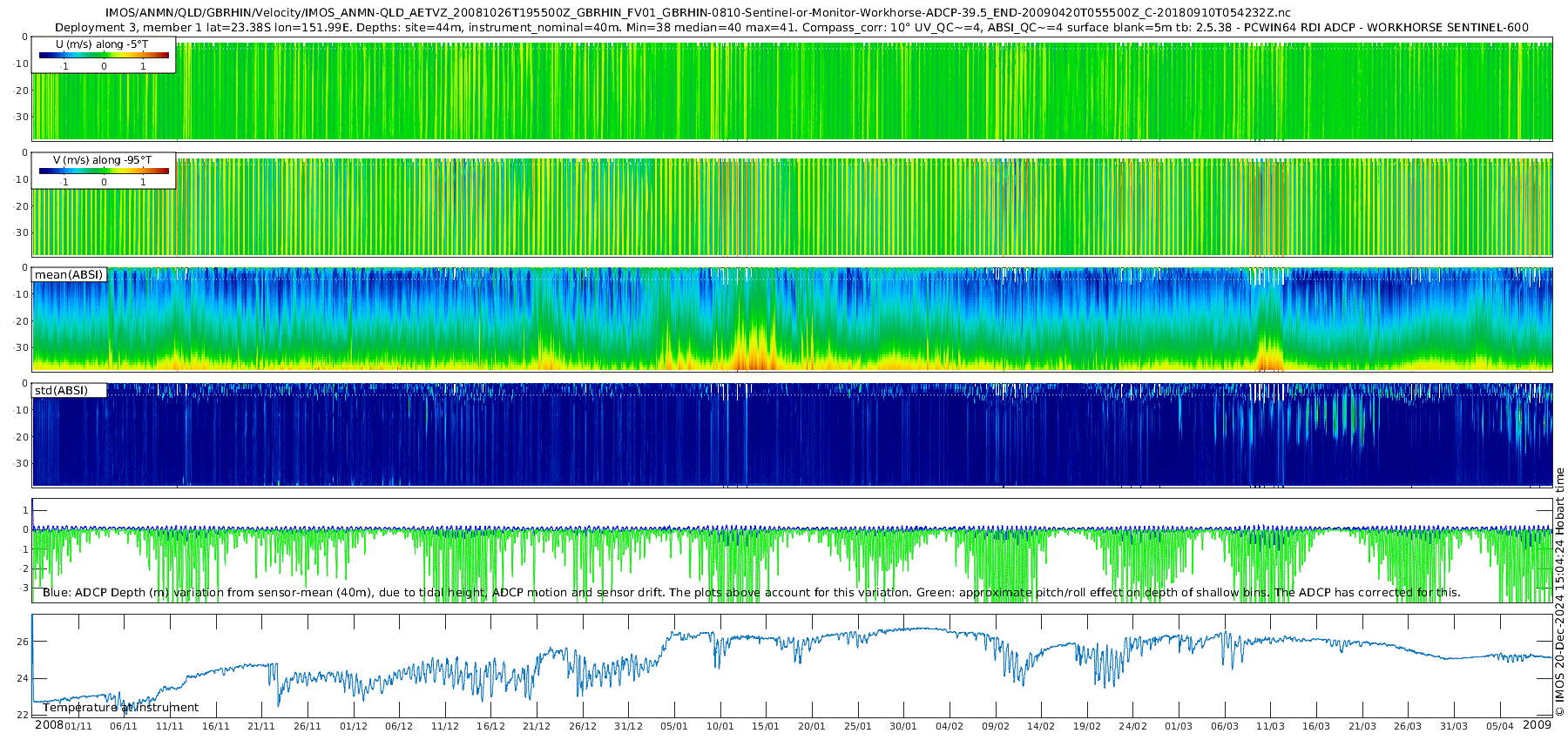Select the 'Temperature at instrument' label

121,708
